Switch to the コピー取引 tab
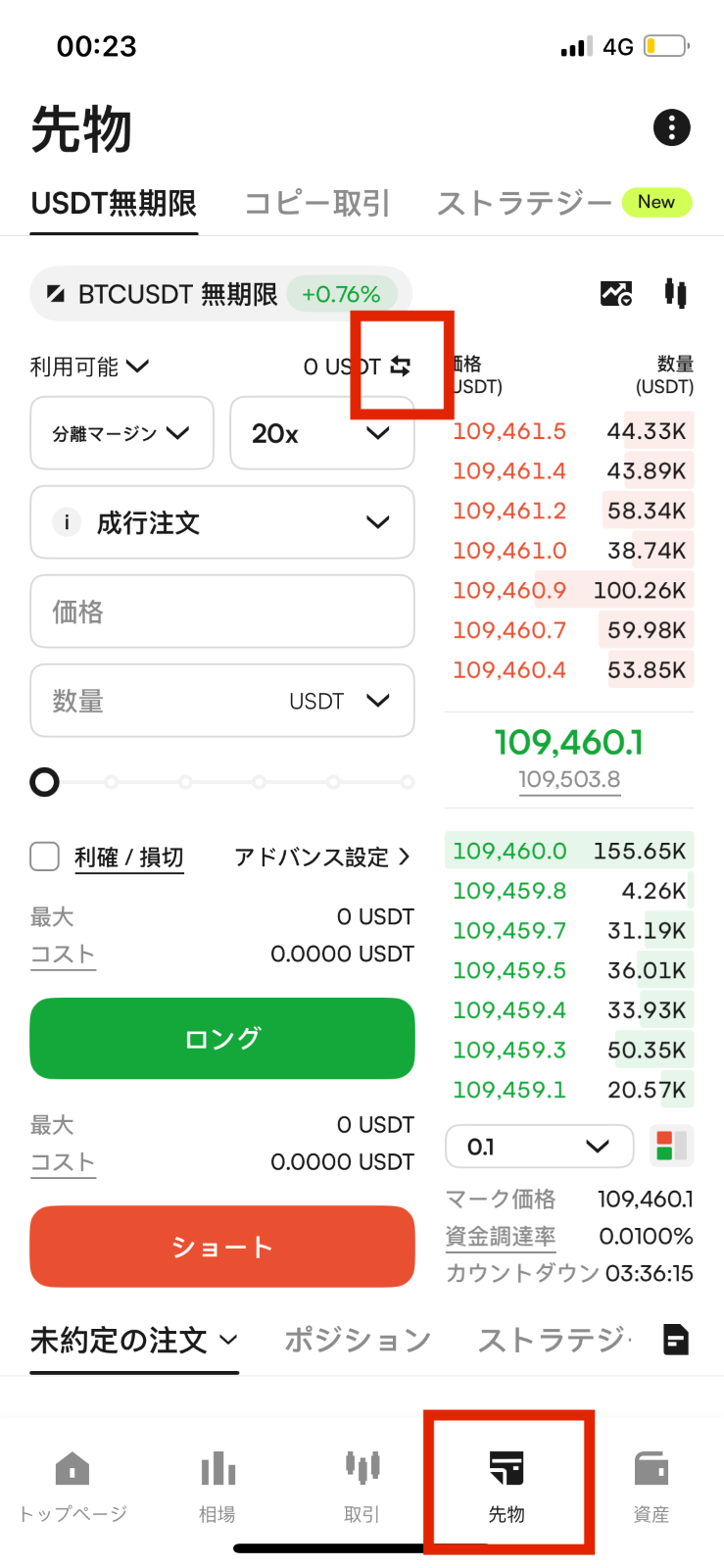The image size is (724, 1568). point(317,204)
